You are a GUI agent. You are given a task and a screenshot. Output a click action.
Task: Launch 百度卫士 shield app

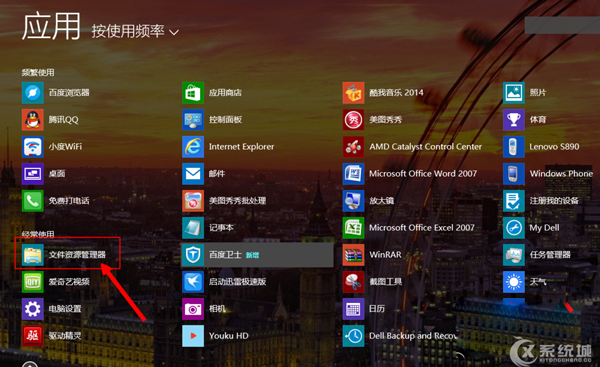point(257,255)
